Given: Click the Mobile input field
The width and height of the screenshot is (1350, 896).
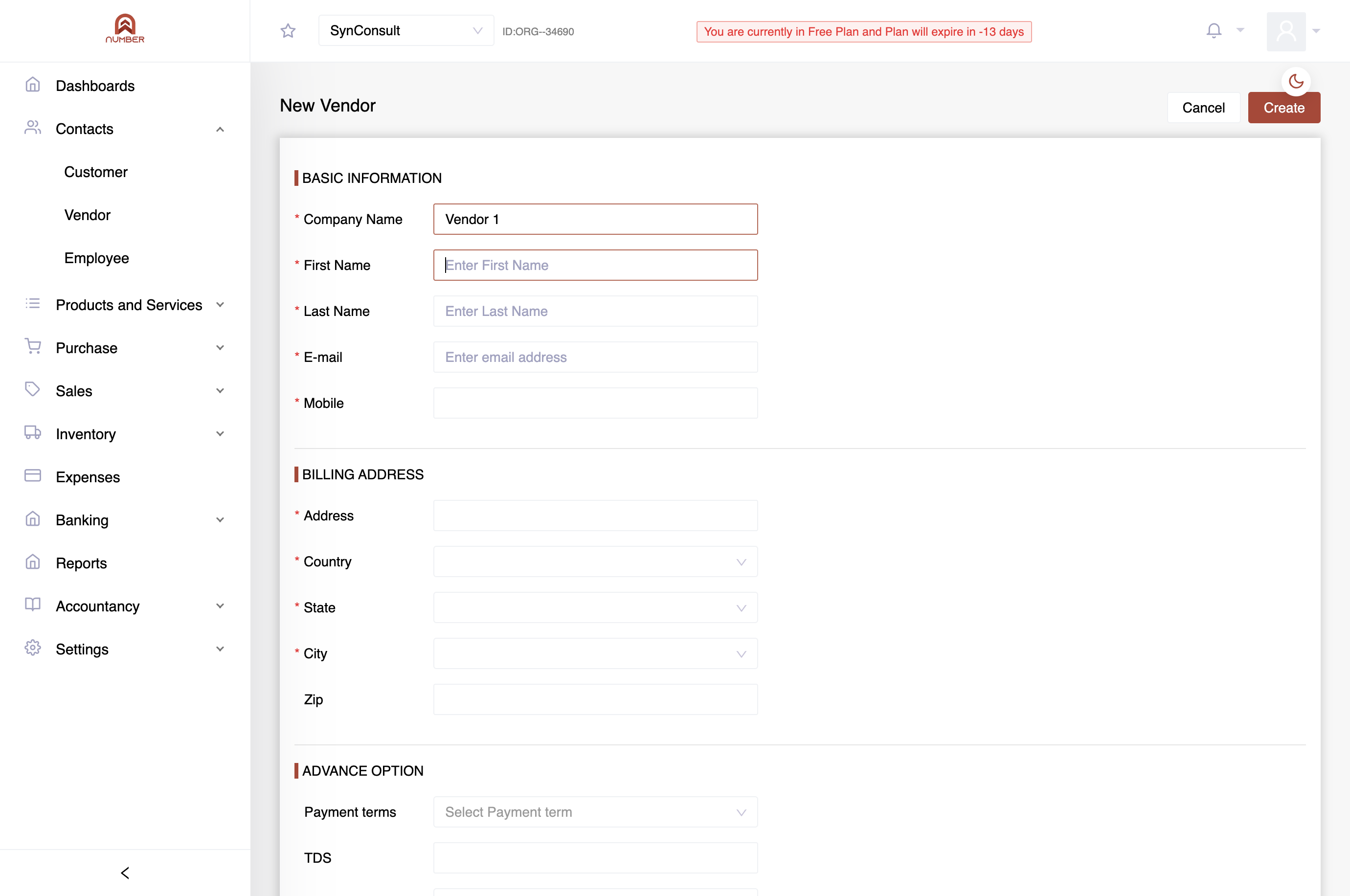Looking at the screenshot, I should [x=595, y=403].
